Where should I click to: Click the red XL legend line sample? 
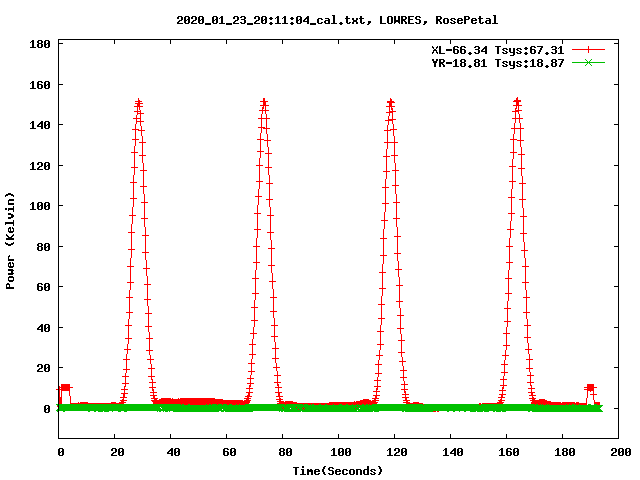click(x=588, y=49)
